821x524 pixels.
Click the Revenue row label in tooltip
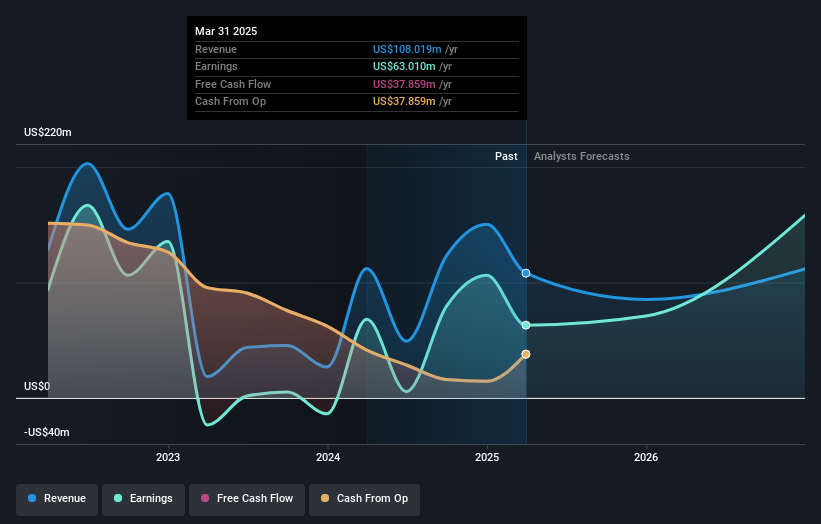coord(216,49)
